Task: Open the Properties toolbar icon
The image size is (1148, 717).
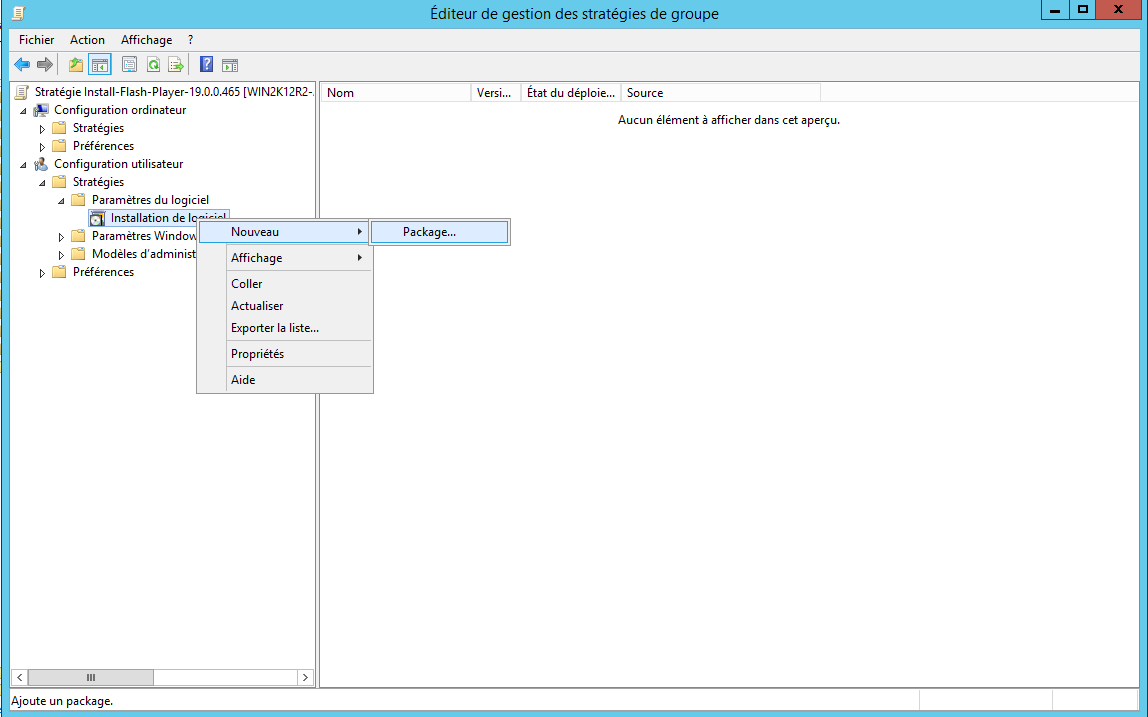Action: (x=129, y=65)
